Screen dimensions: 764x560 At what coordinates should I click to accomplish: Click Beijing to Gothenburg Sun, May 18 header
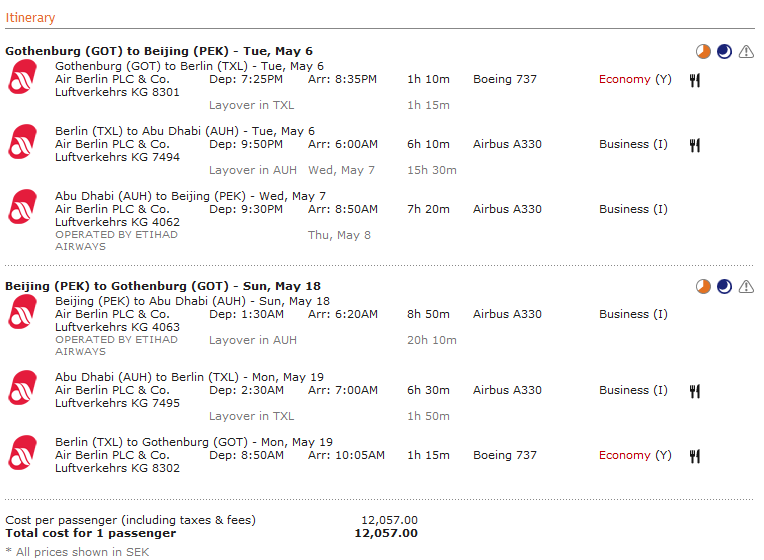point(163,286)
